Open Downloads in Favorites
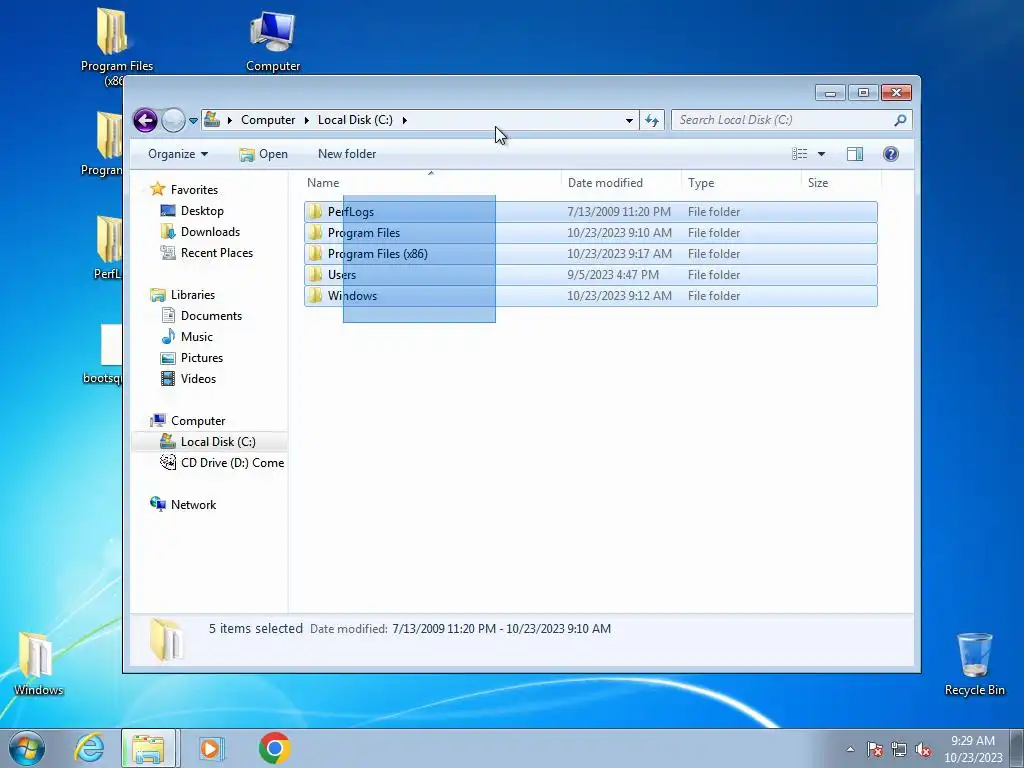This screenshot has width=1024, height=768. [x=200, y=232]
